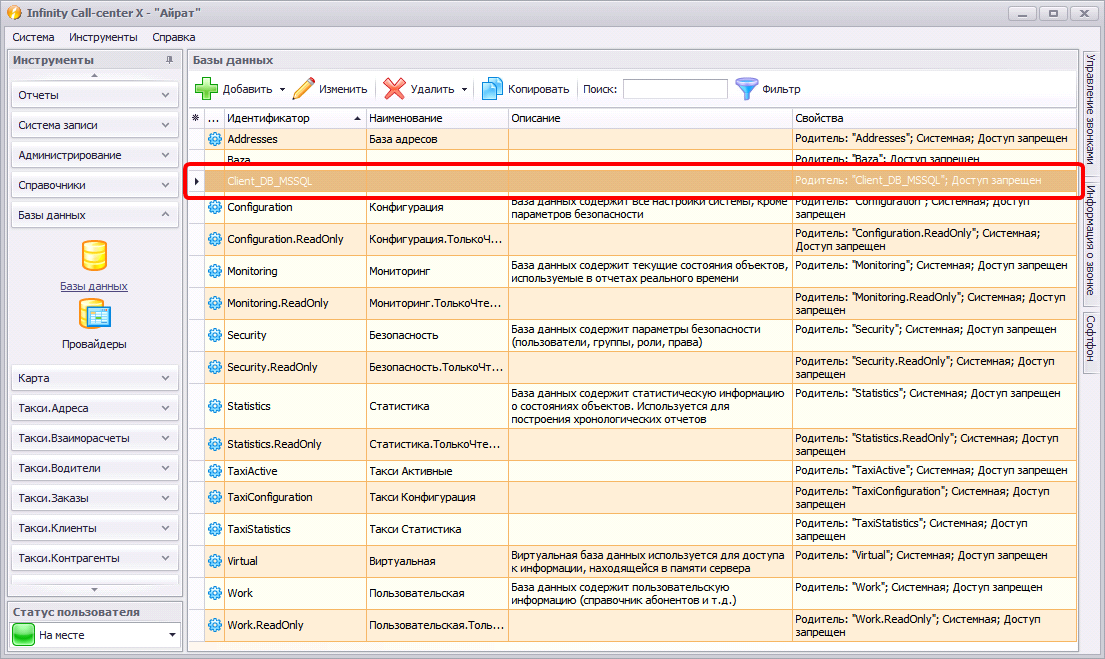Screen dimensions: 1105x659
Task: Expand the Администрирование section
Action: click(94, 155)
